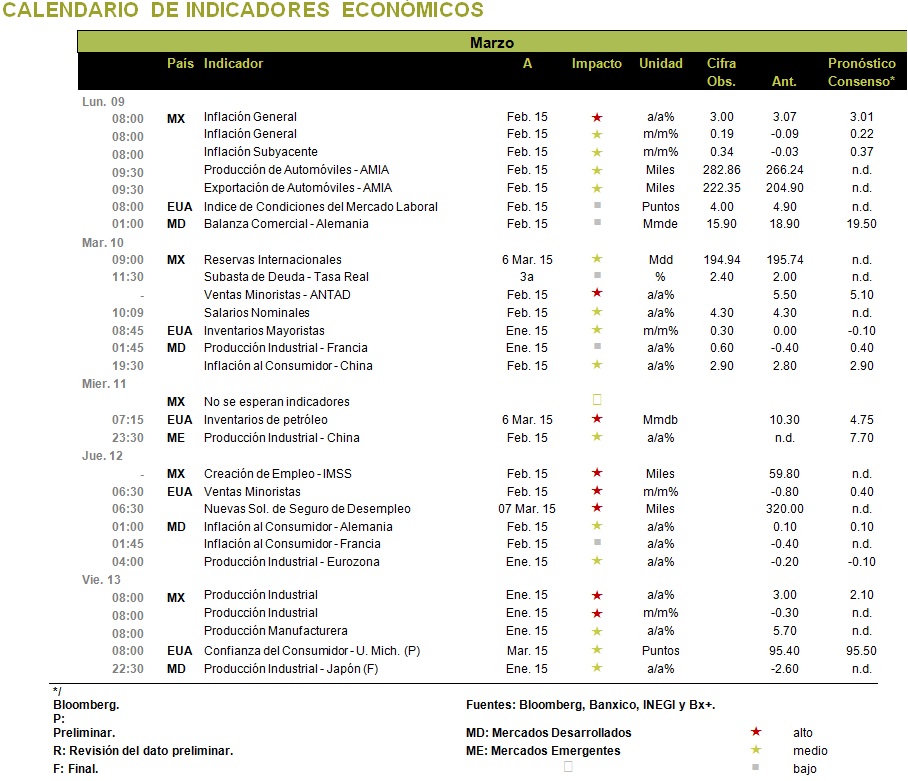Click the gray square next to 'bajo' legend
Screen dimensions: 908x781
(x=755, y=767)
